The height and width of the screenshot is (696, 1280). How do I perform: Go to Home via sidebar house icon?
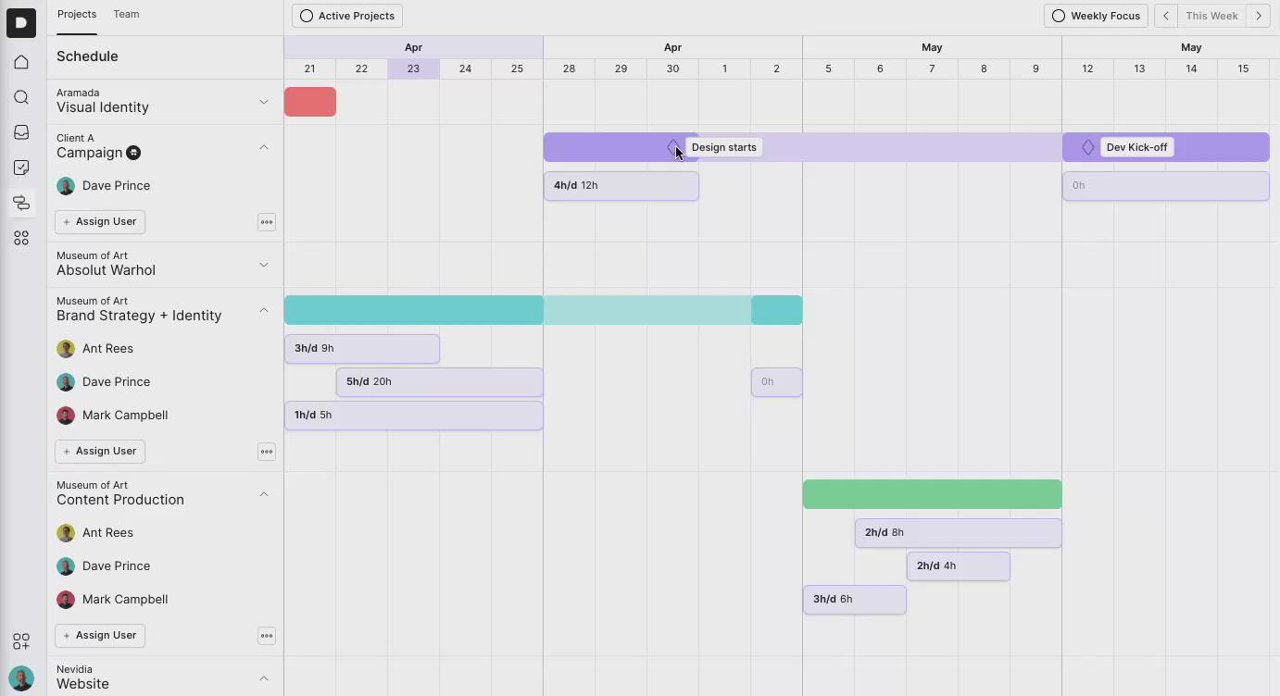[21, 62]
